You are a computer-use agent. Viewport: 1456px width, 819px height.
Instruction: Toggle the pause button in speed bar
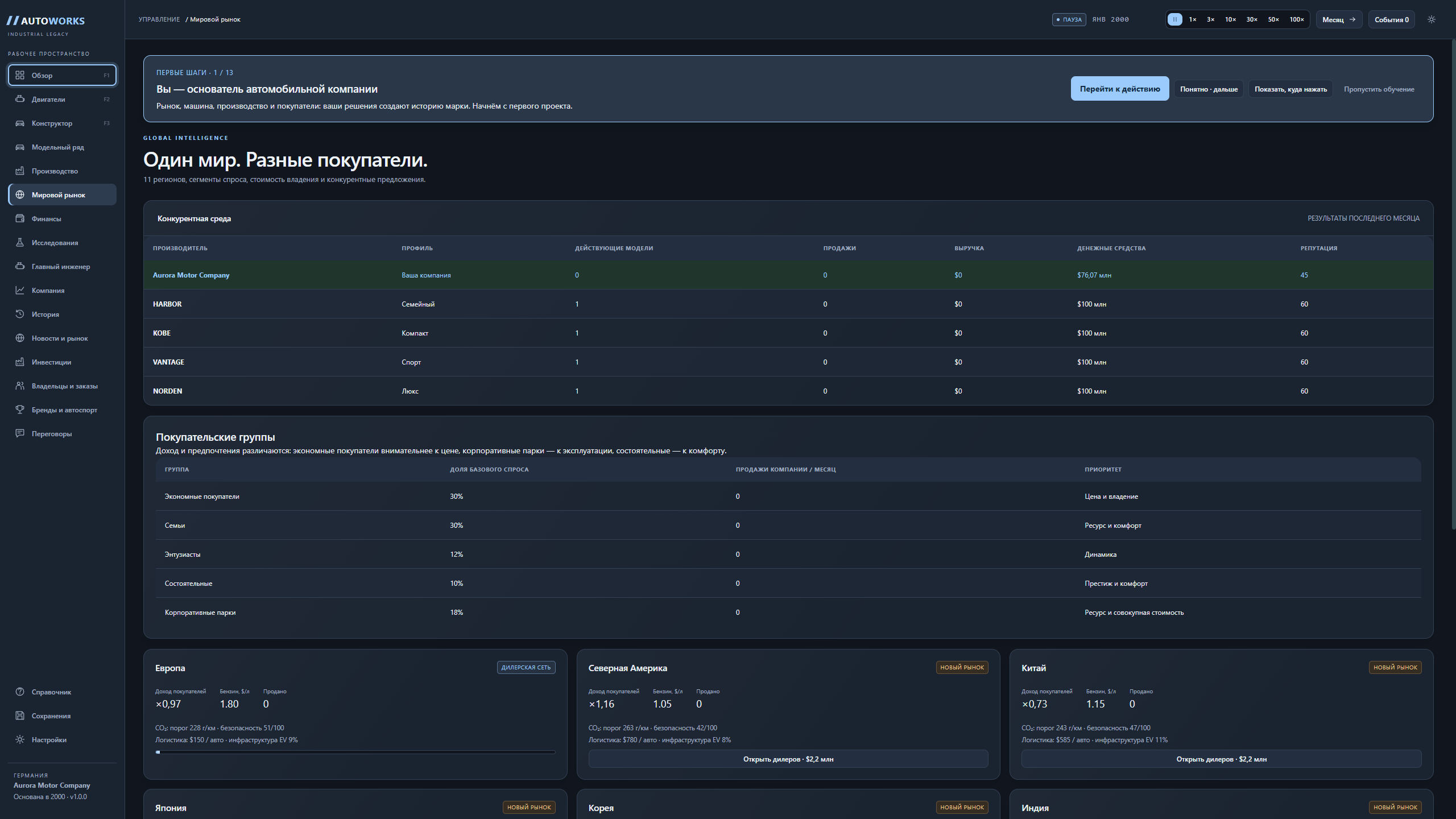point(1174,19)
